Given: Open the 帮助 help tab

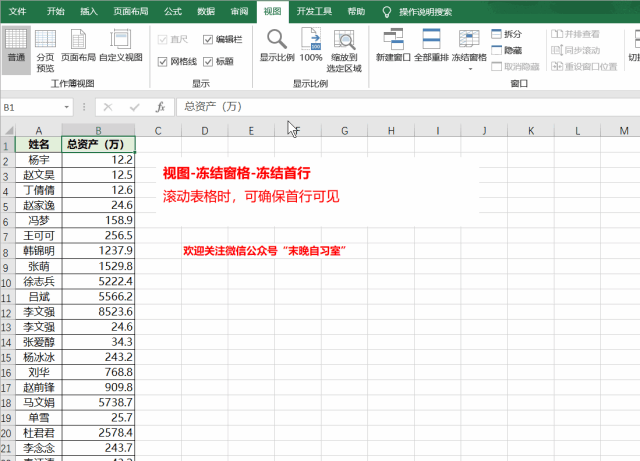Looking at the screenshot, I should pos(356,11).
